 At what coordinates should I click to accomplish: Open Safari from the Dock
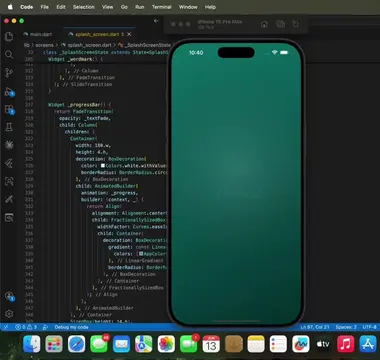(x=76, y=344)
